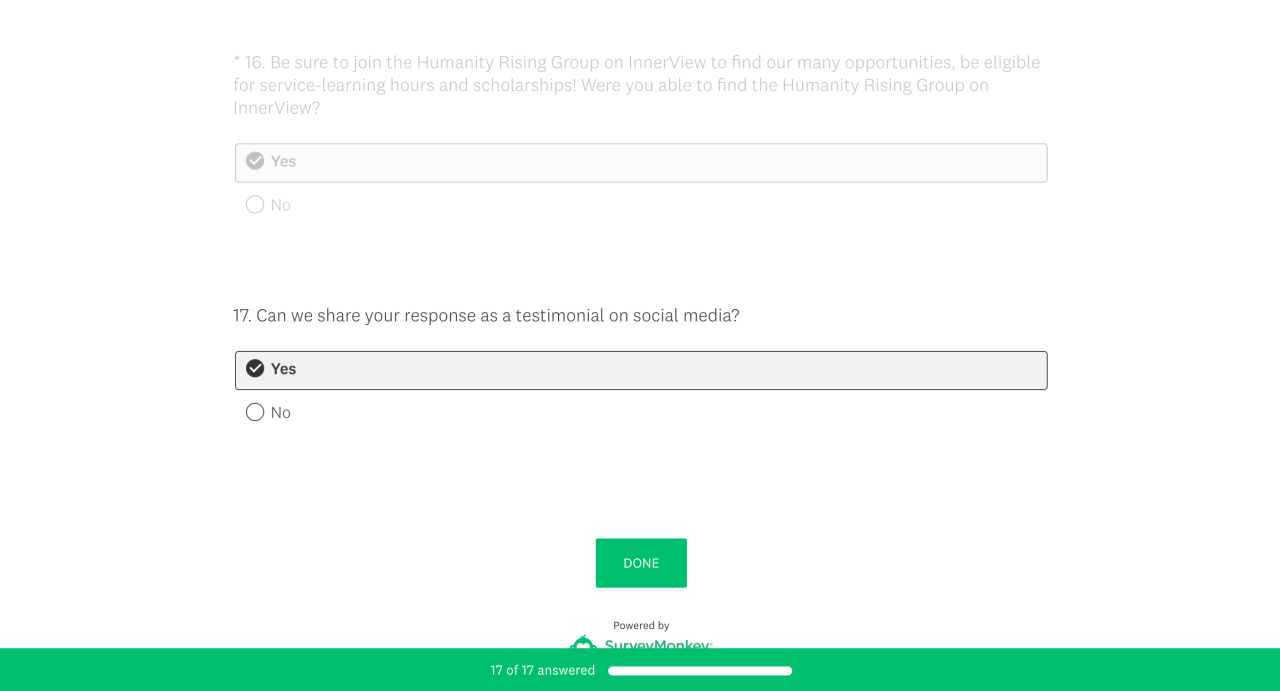Click the required asterisk before question 16

point(237,62)
